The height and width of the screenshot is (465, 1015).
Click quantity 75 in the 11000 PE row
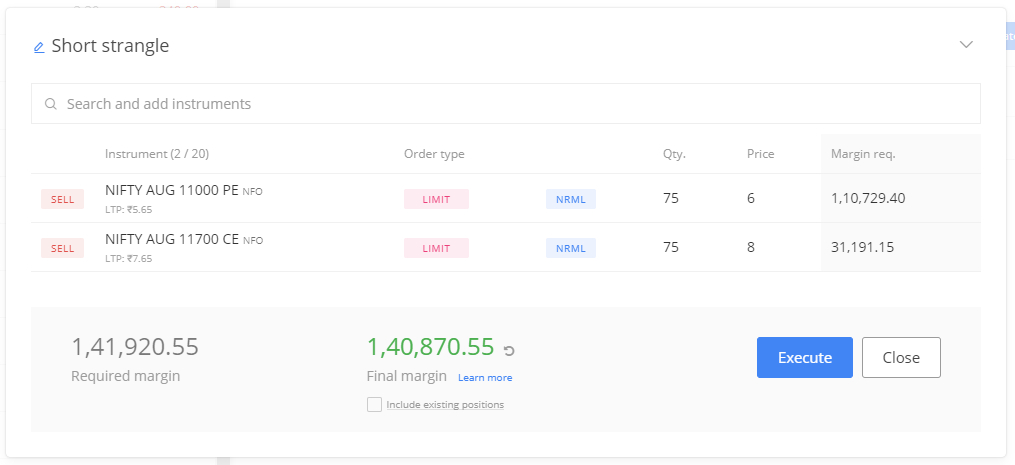pos(671,198)
